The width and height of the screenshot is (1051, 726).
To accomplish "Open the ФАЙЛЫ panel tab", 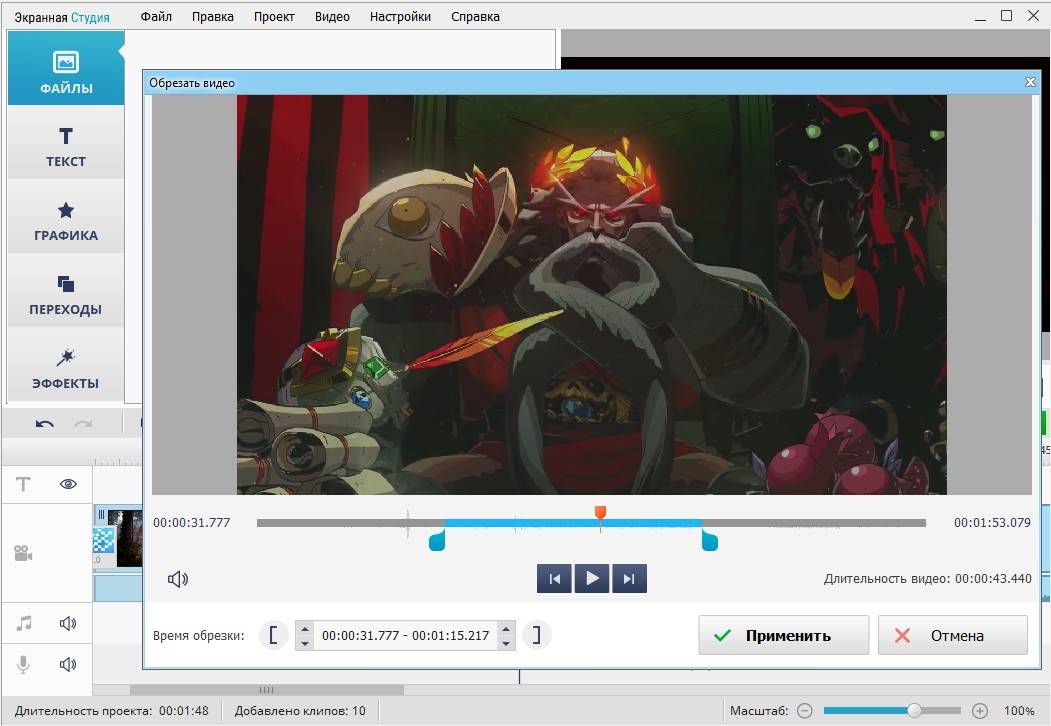I will pos(66,73).
